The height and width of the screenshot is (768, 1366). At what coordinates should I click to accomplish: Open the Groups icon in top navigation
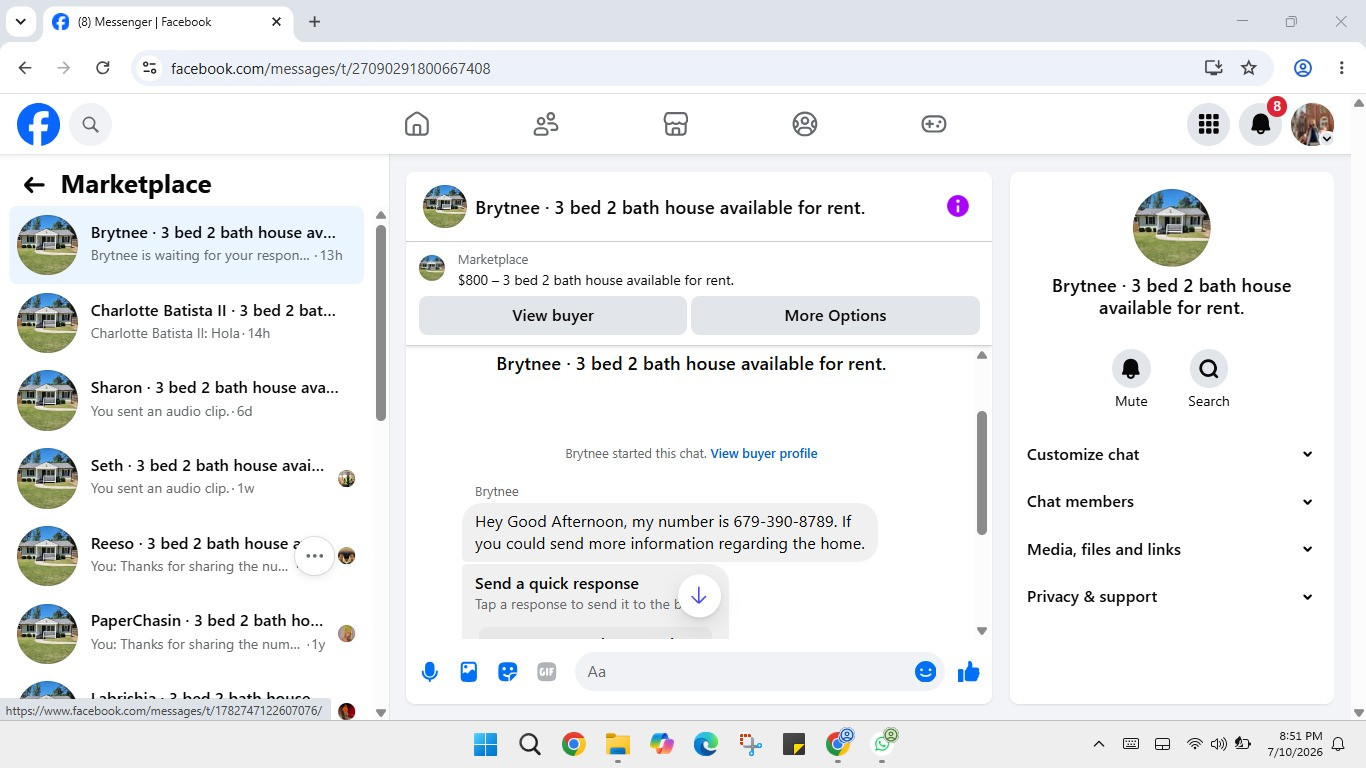pyautogui.click(x=805, y=124)
